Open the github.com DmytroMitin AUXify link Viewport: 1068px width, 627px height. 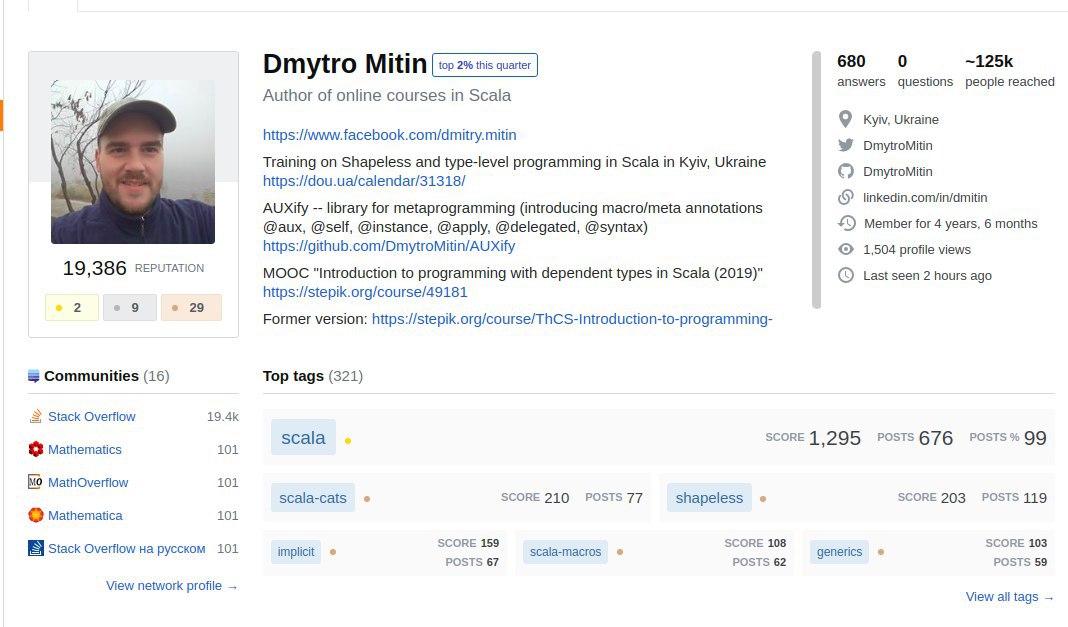click(389, 246)
